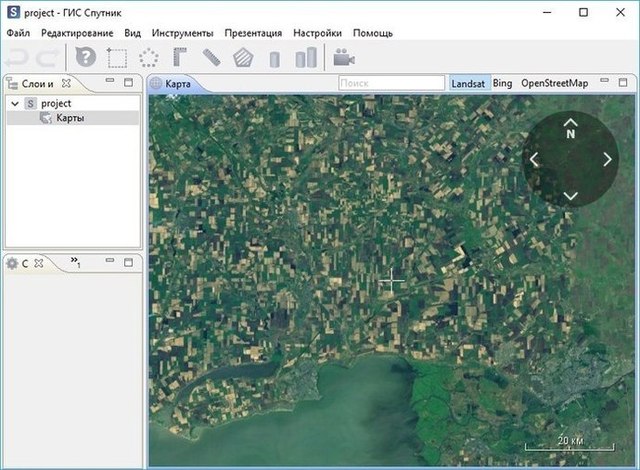Open the Настройки menu
The image size is (640, 470).
click(x=317, y=32)
